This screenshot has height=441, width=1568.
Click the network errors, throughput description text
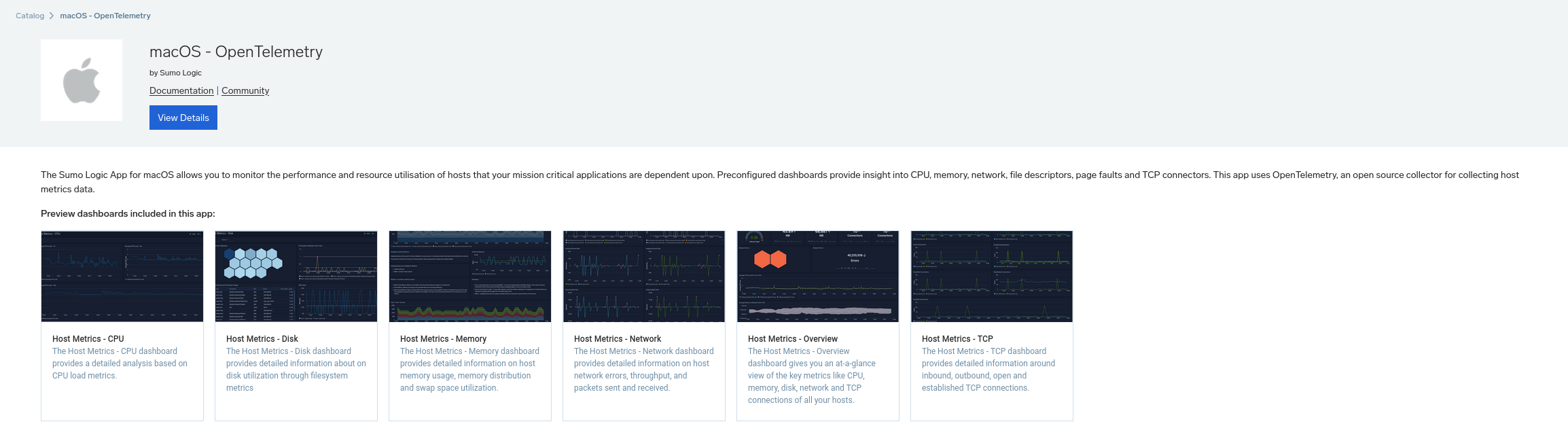click(x=644, y=370)
